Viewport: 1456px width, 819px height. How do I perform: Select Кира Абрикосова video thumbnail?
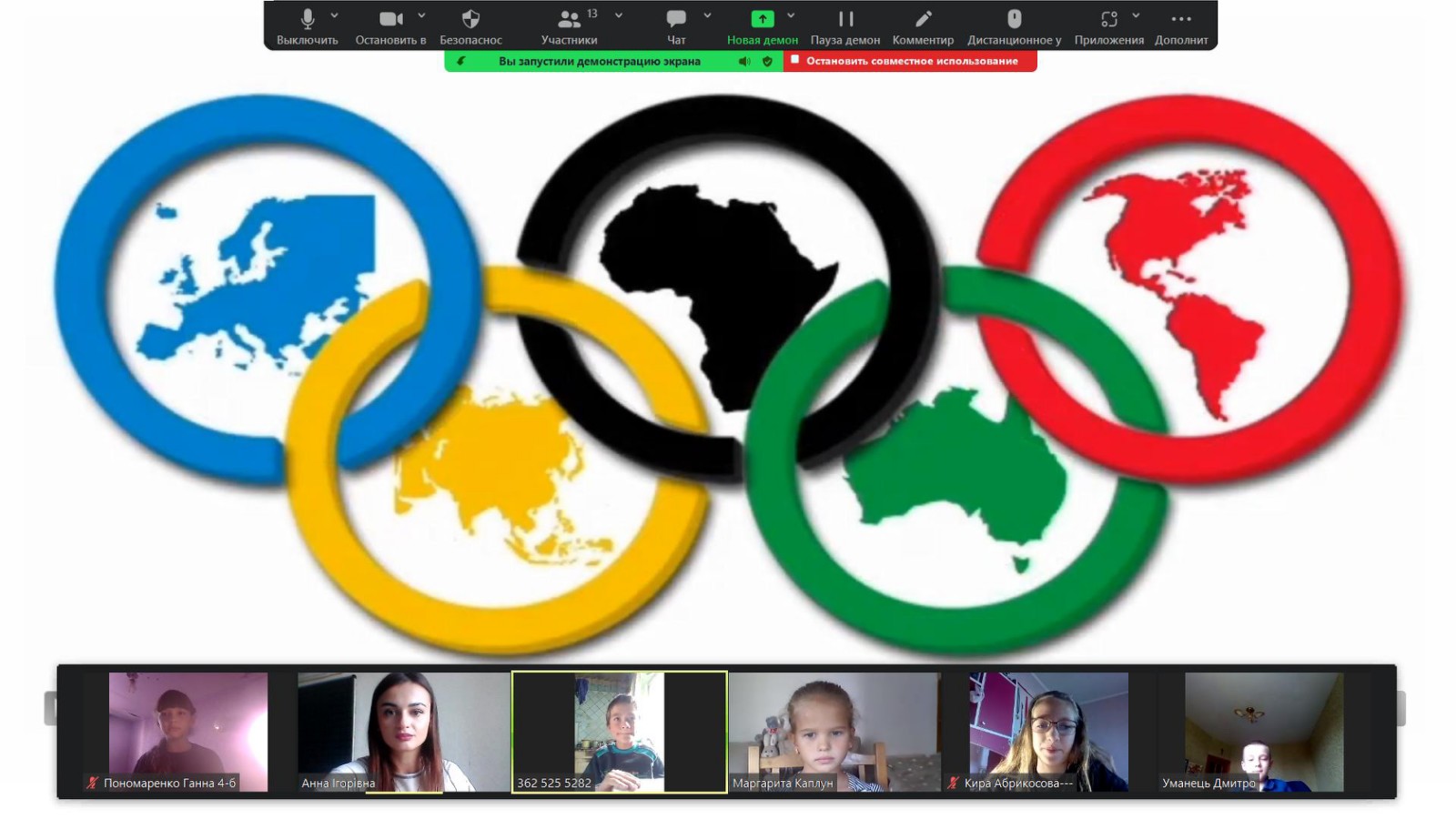(x=1049, y=732)
